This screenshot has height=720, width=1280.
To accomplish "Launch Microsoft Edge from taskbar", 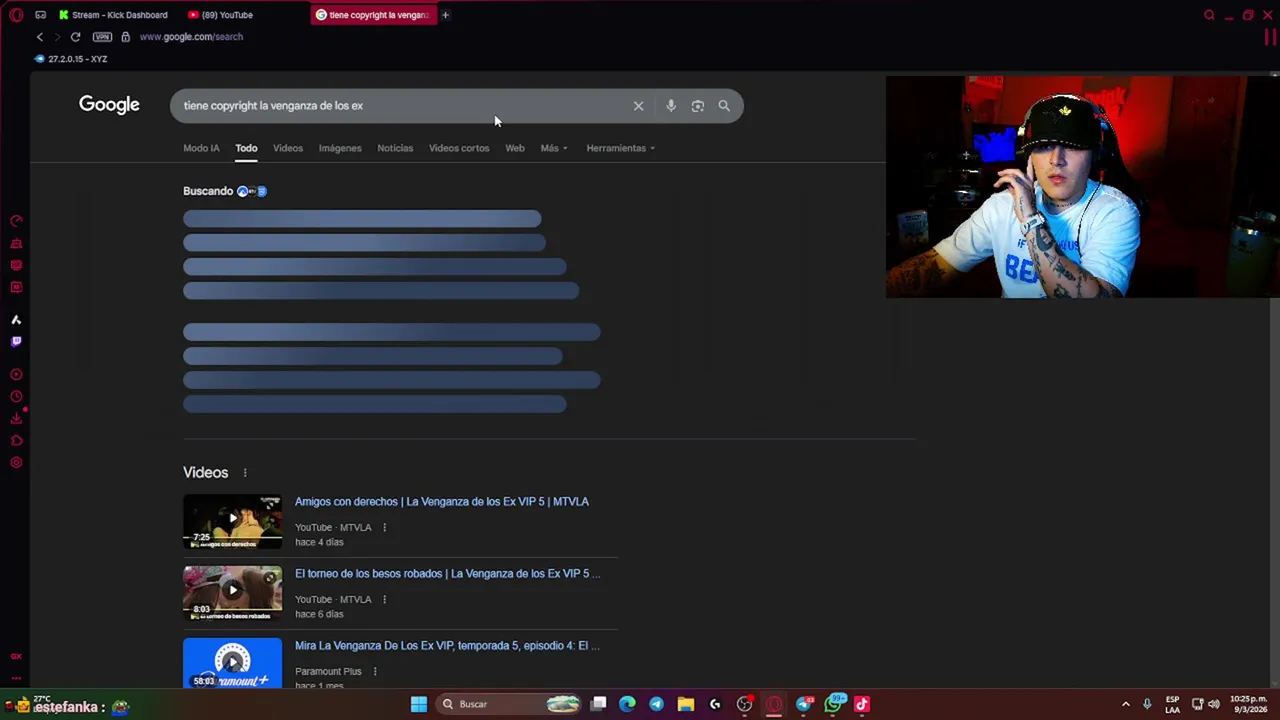I will tap(627, 704).
